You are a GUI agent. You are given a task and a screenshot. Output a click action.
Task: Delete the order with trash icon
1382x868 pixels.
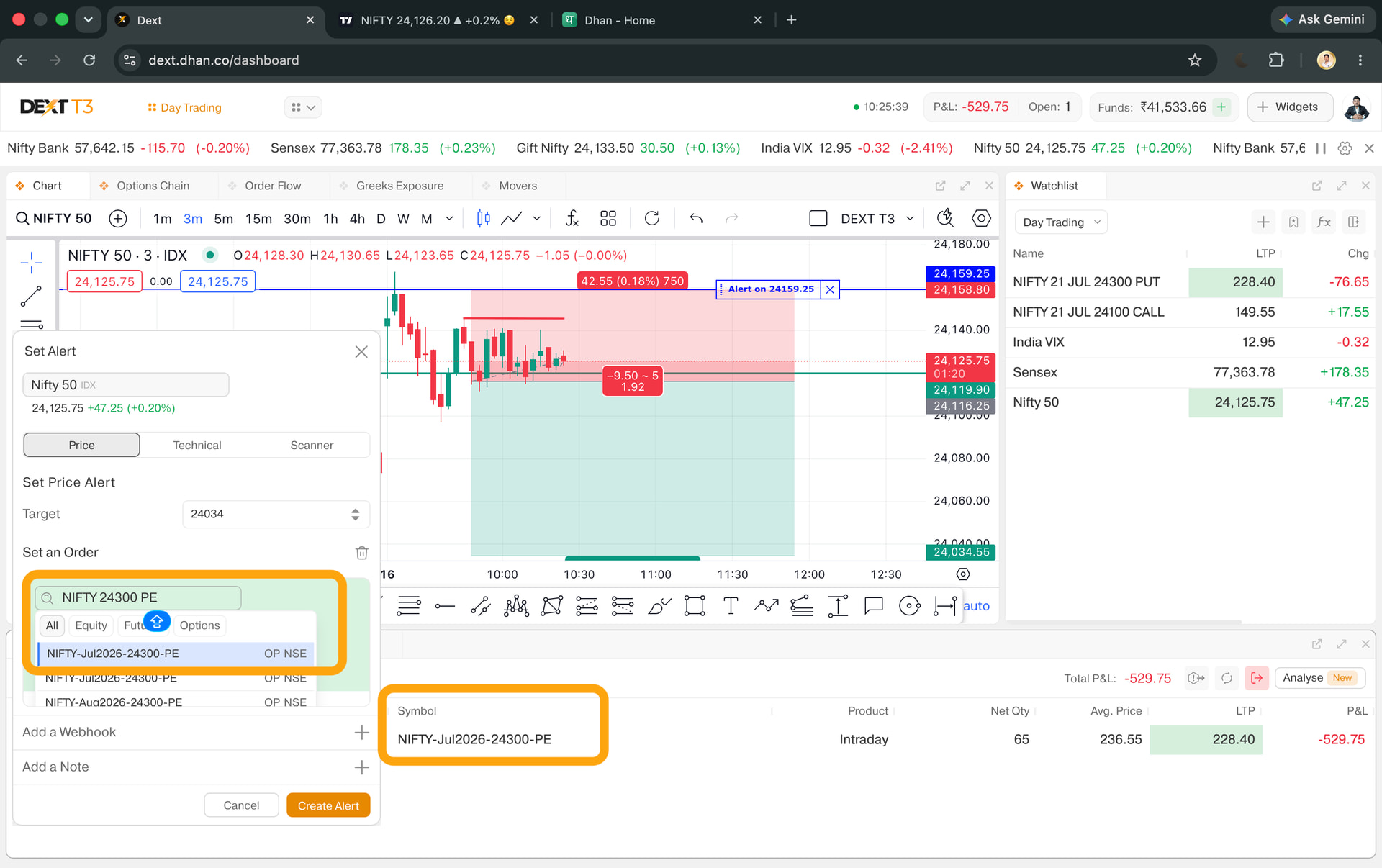tap(362, 553)
